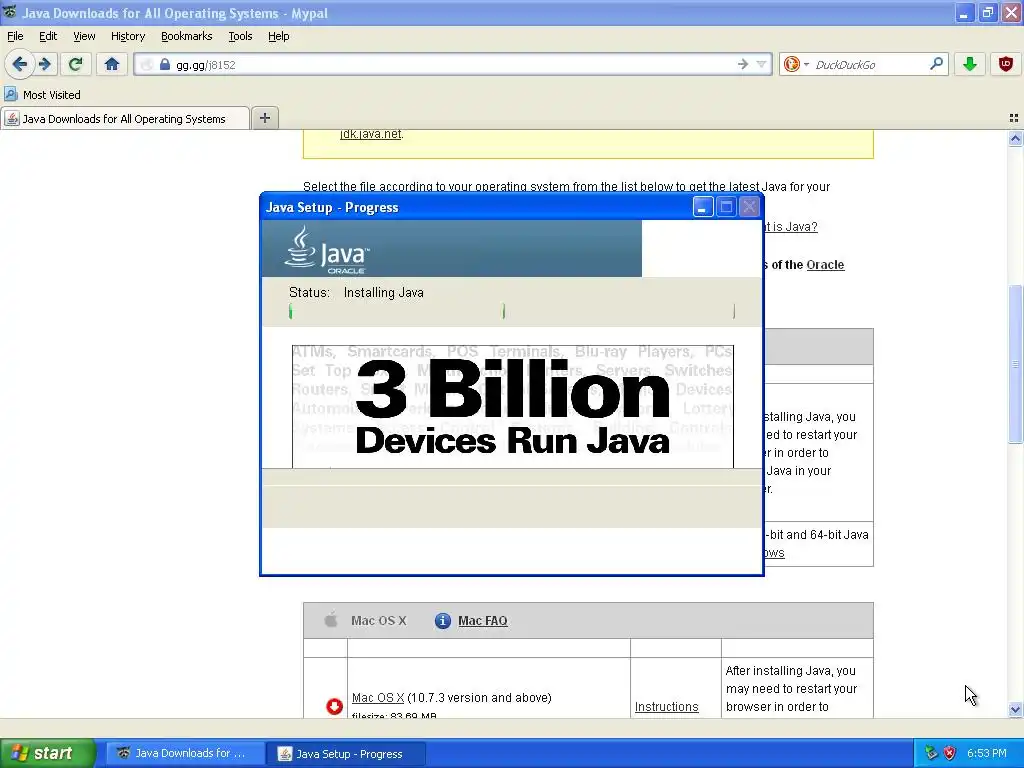
Task: Click the page scrollbar down arrow
Action: [x=1015, y=709]
